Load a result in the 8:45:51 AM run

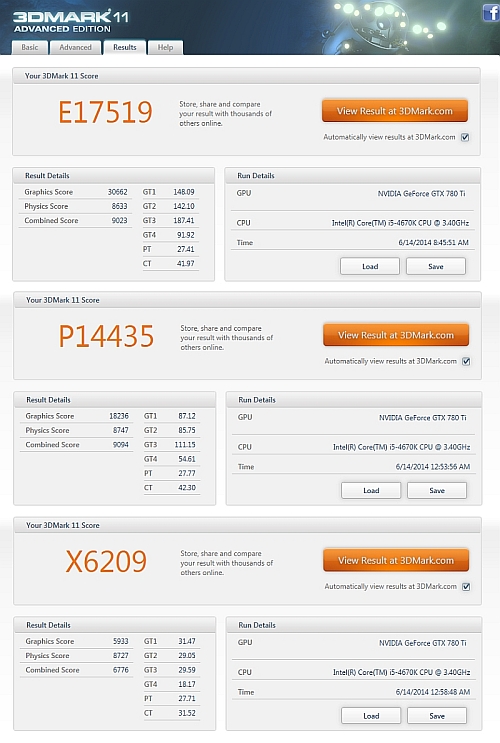(370, 266)
